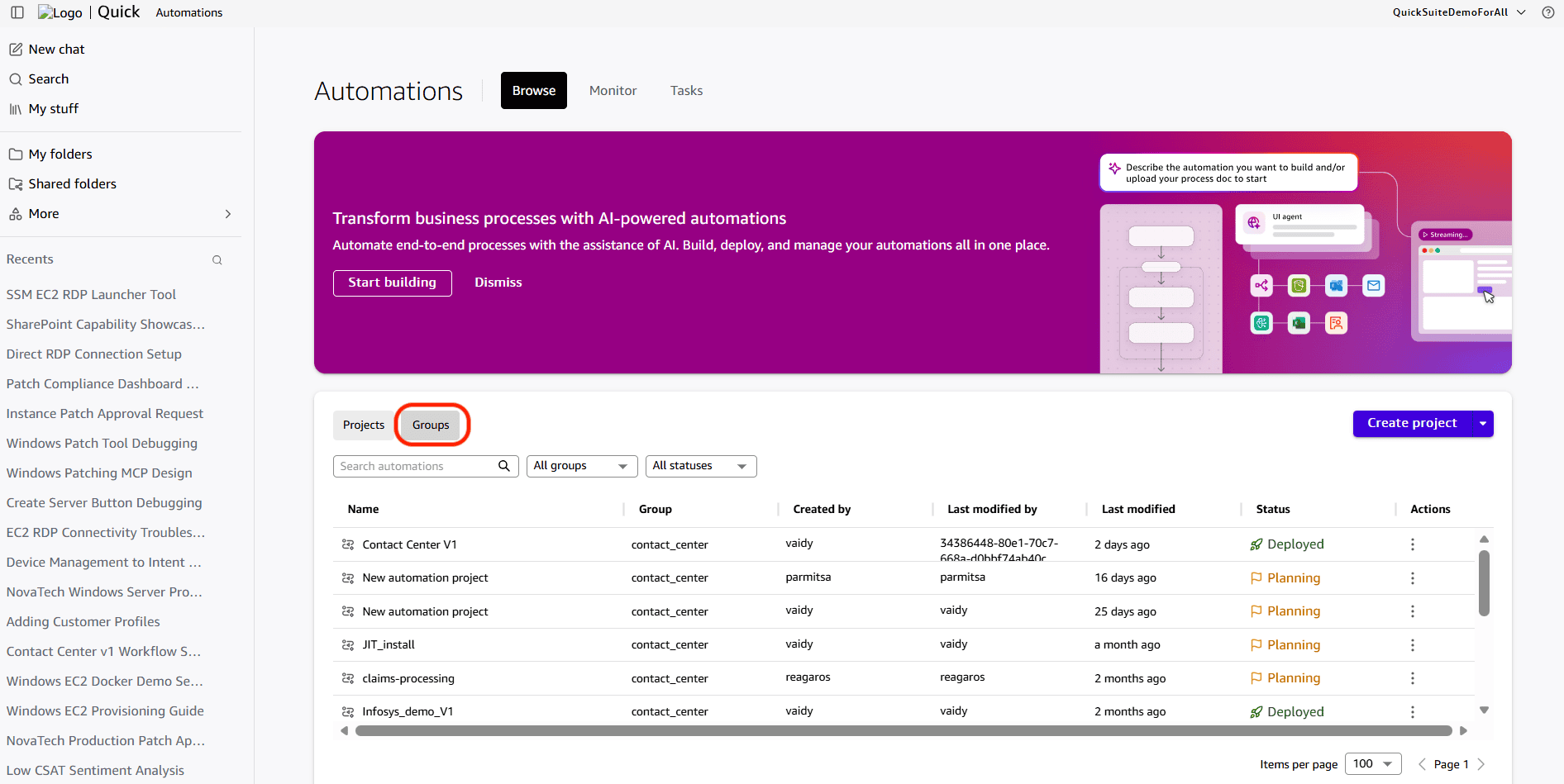Click the search automations magnifier icon
1564x784 pixels.
503,466
